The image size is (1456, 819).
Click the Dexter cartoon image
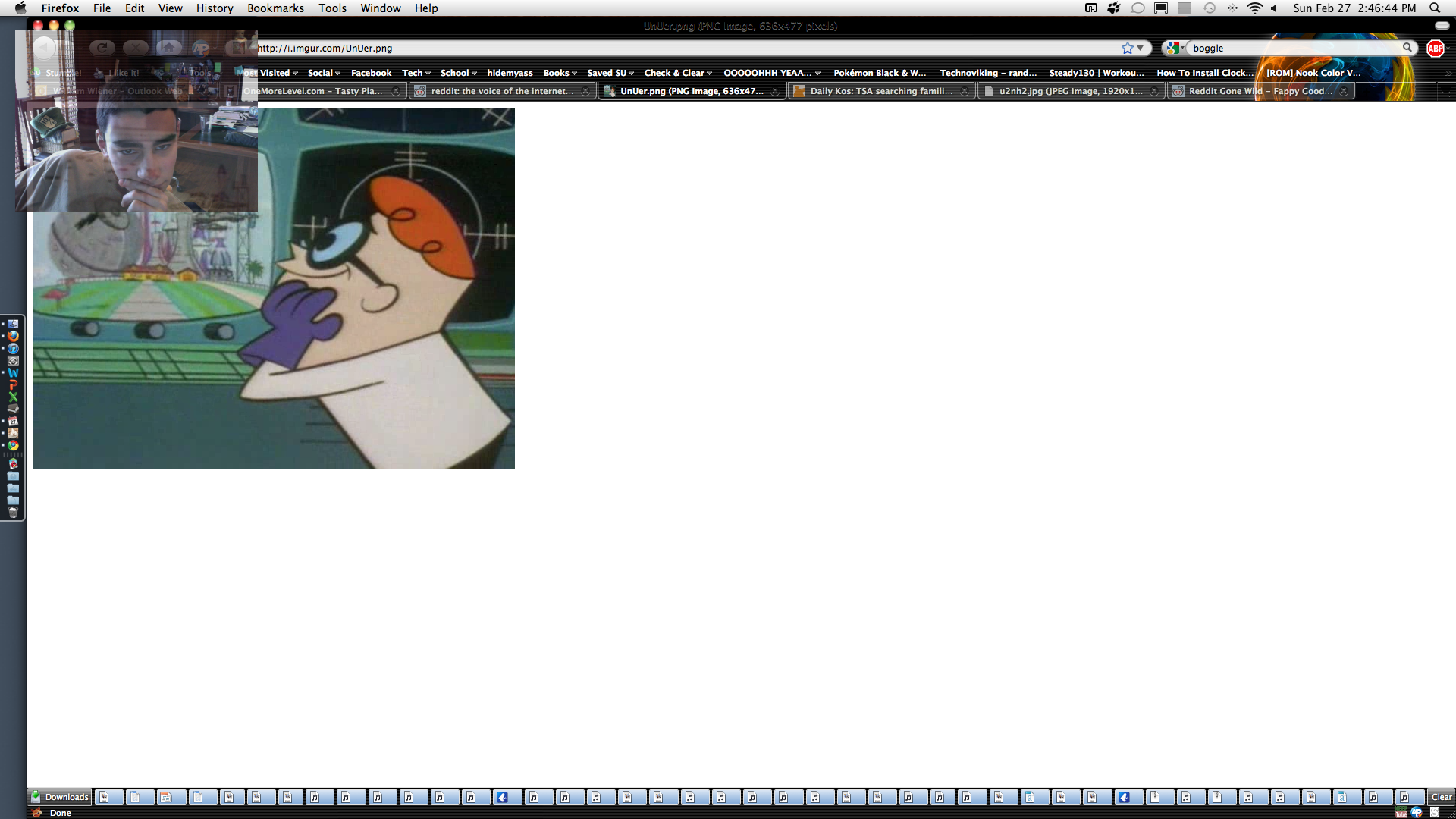(x=379, y=303)
